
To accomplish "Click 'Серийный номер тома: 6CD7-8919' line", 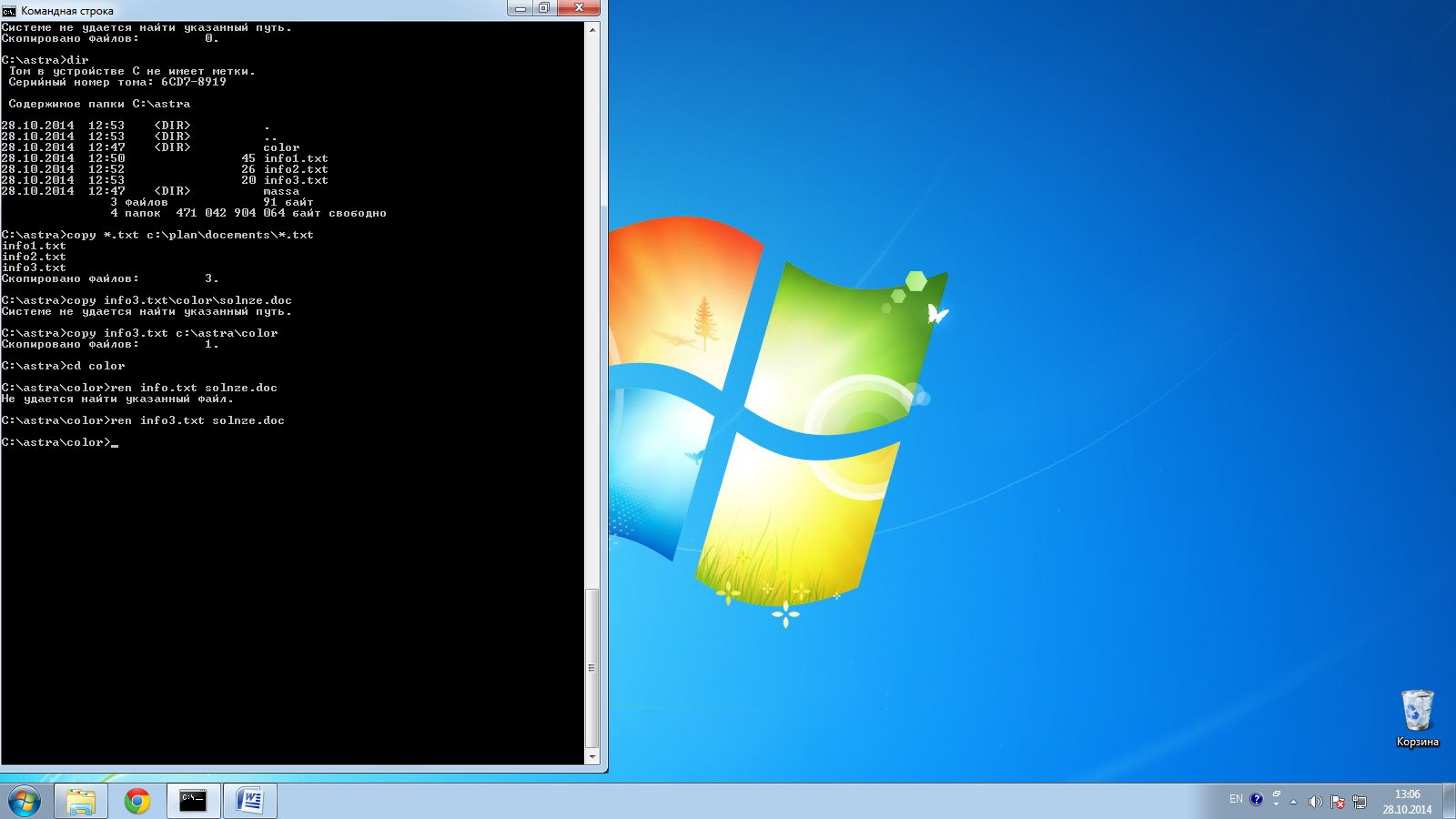I will [117, 82].
